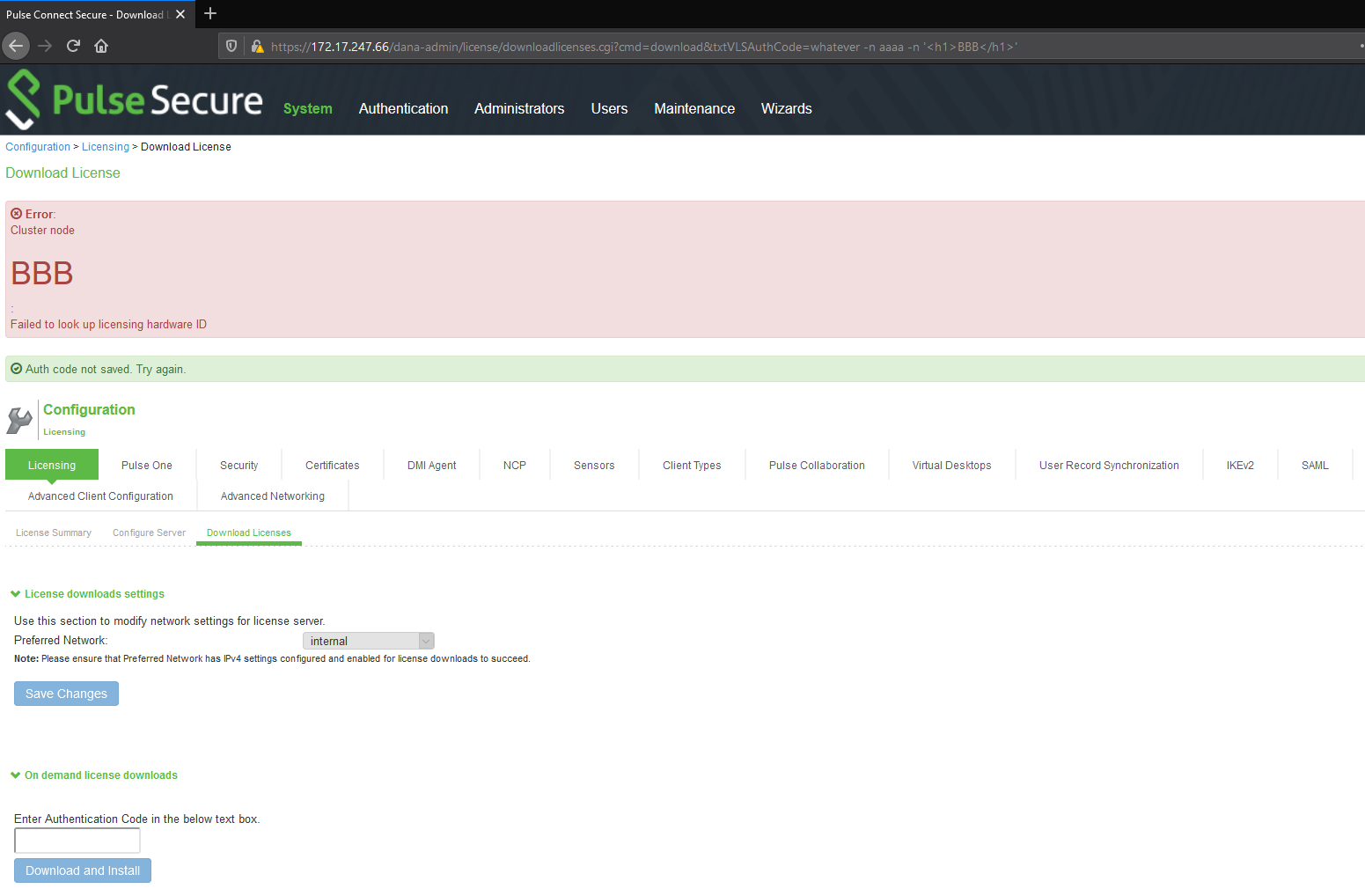Viewport: 1365px width, 896px height.
Task: Switch to Pulse Collaboration tab
Action: 817,465
